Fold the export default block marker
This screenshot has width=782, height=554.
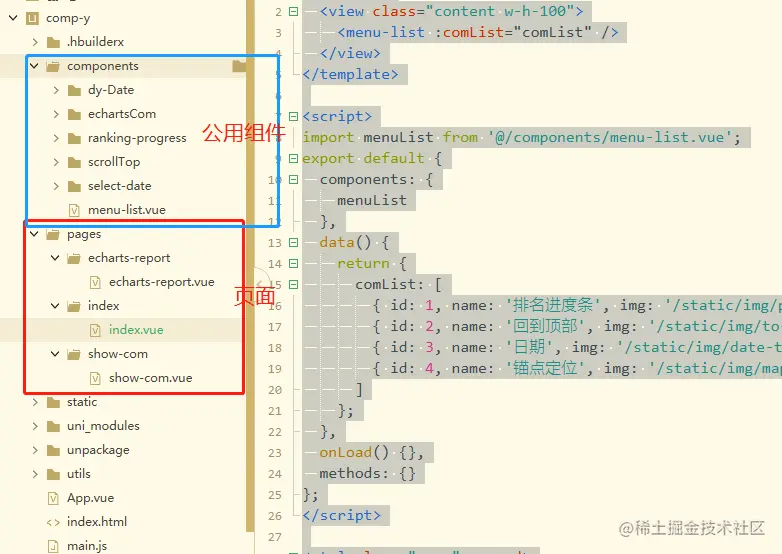pyautogui.click(x=294, y=159)
